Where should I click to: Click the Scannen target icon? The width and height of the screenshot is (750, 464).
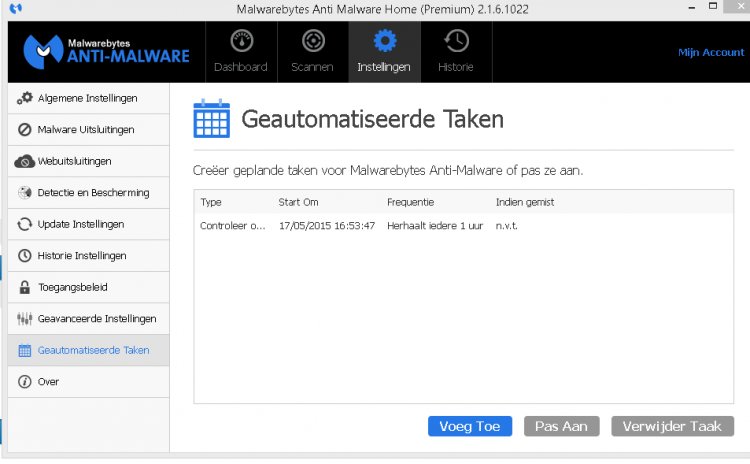(x=312, y=42)
